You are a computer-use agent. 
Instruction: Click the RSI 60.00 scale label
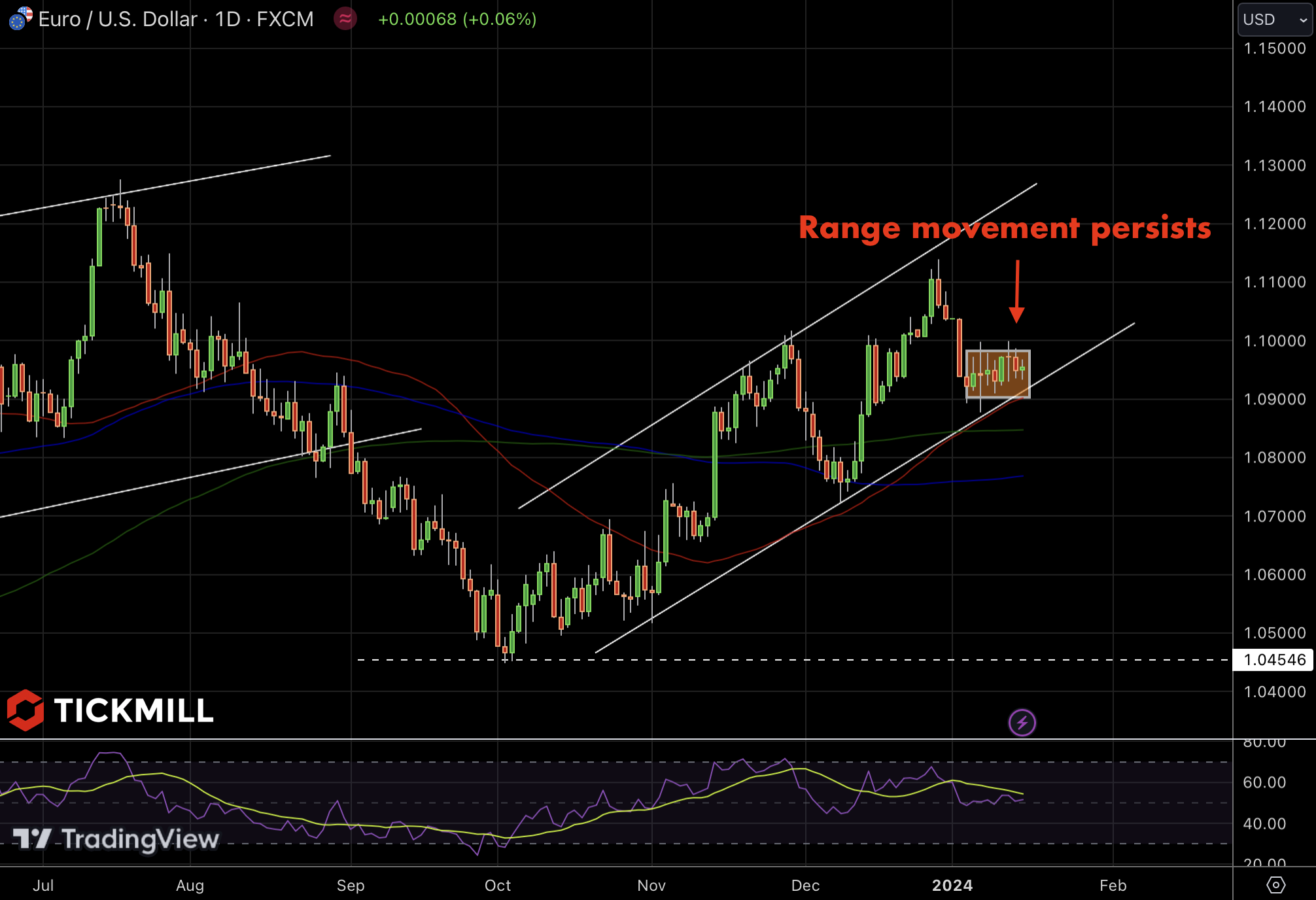(x=1264, y=782)
